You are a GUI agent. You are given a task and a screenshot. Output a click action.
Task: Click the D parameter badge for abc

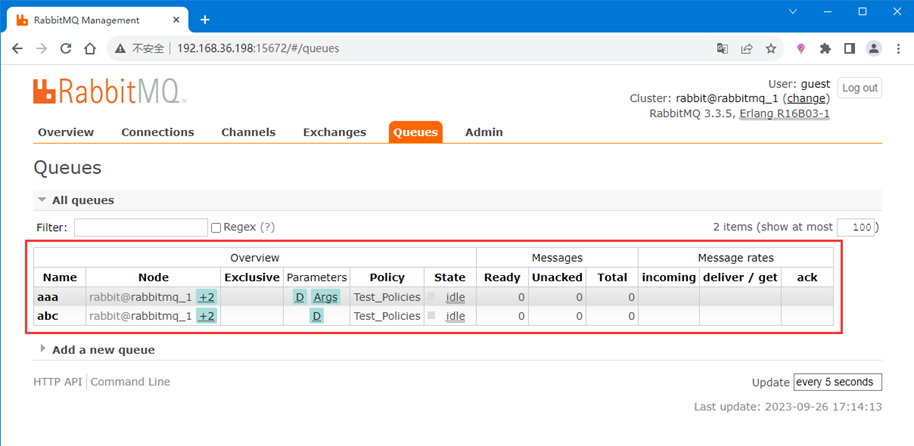pos(317,316)
